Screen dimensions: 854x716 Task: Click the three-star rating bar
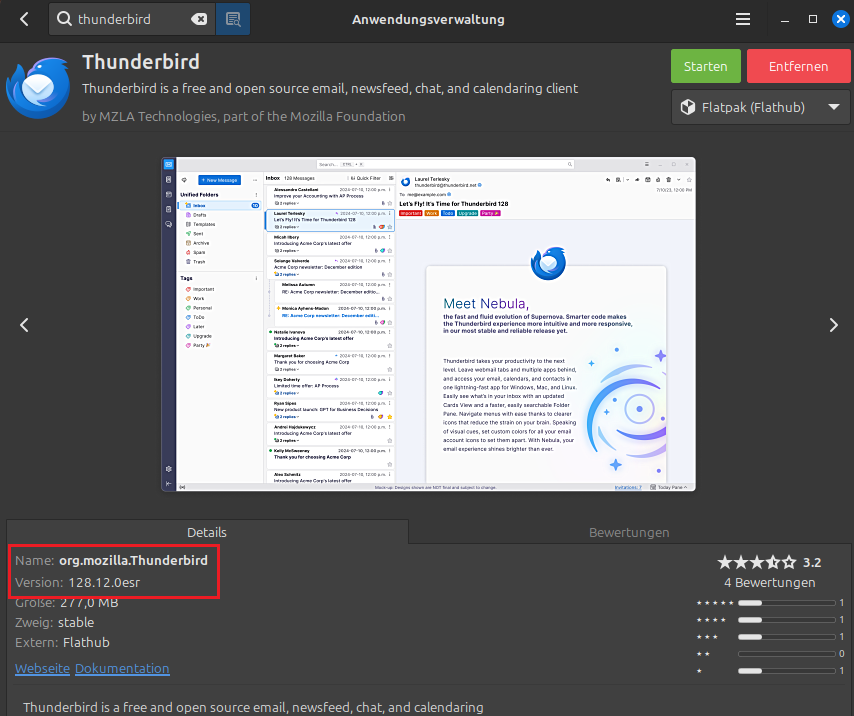[786, 637]
